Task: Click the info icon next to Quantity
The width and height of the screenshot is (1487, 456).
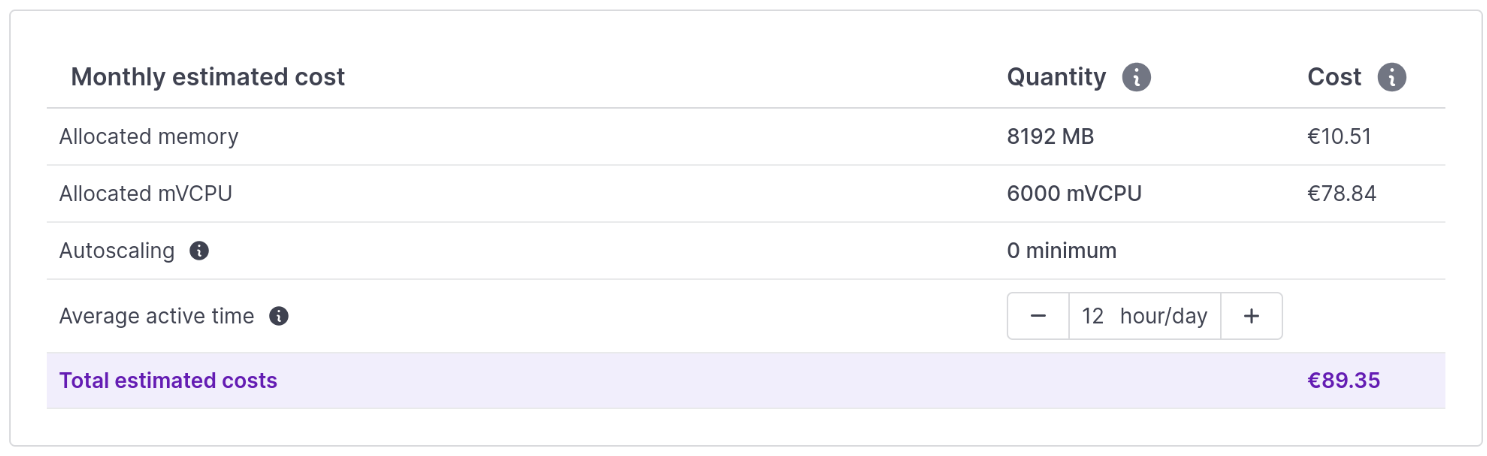Action: tap(1136, 77)
